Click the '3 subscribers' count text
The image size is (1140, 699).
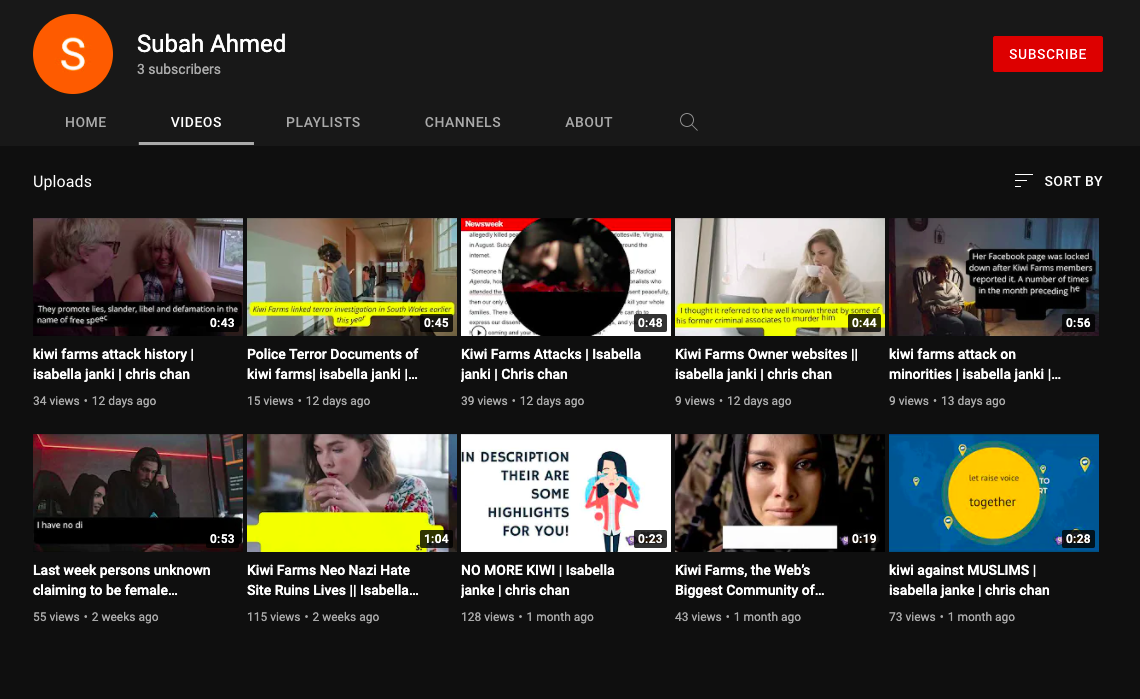coord(179,69)
